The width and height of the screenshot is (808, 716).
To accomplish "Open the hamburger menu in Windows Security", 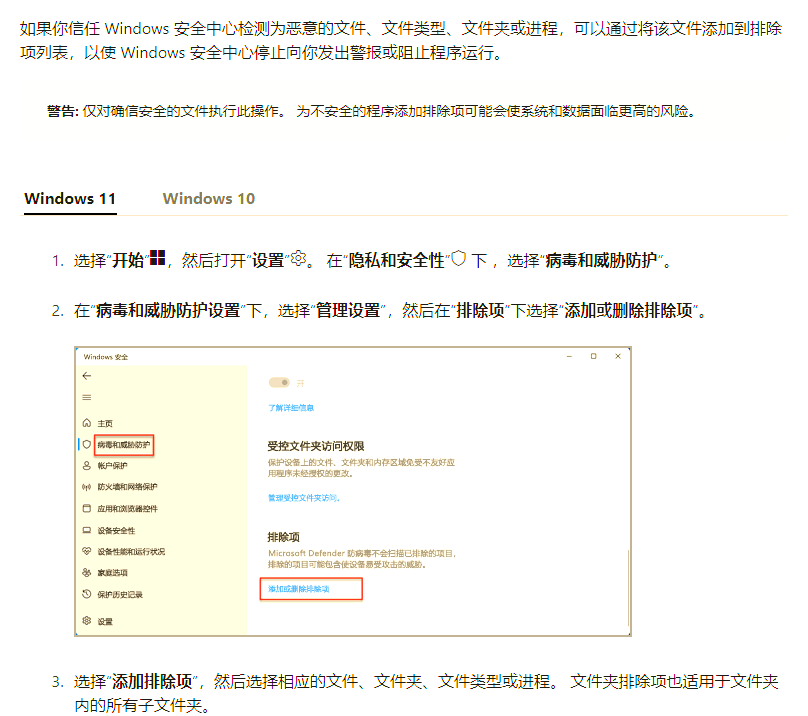I will pos(87,397).
